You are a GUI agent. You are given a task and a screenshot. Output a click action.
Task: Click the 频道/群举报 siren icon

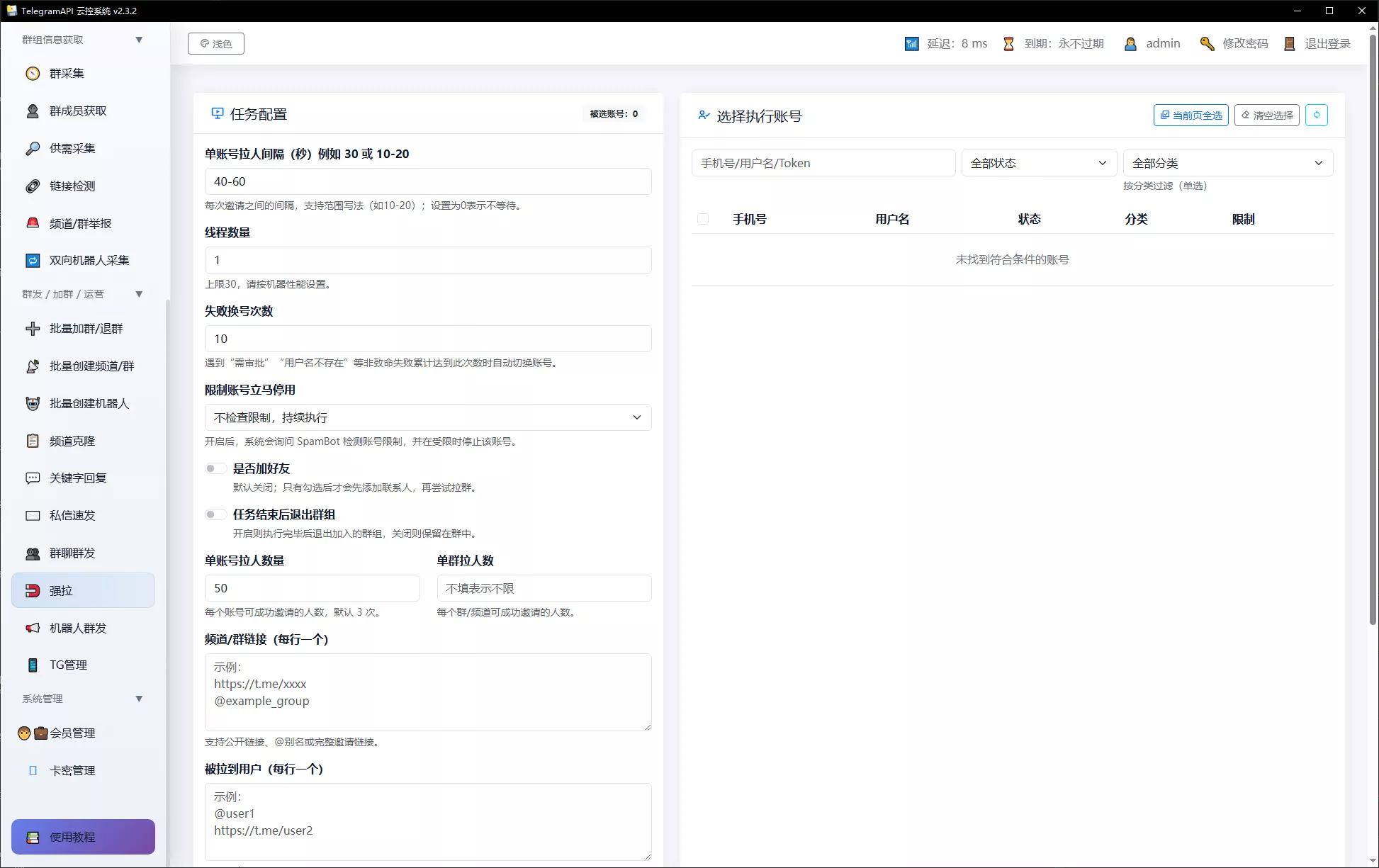click(33, 223)
